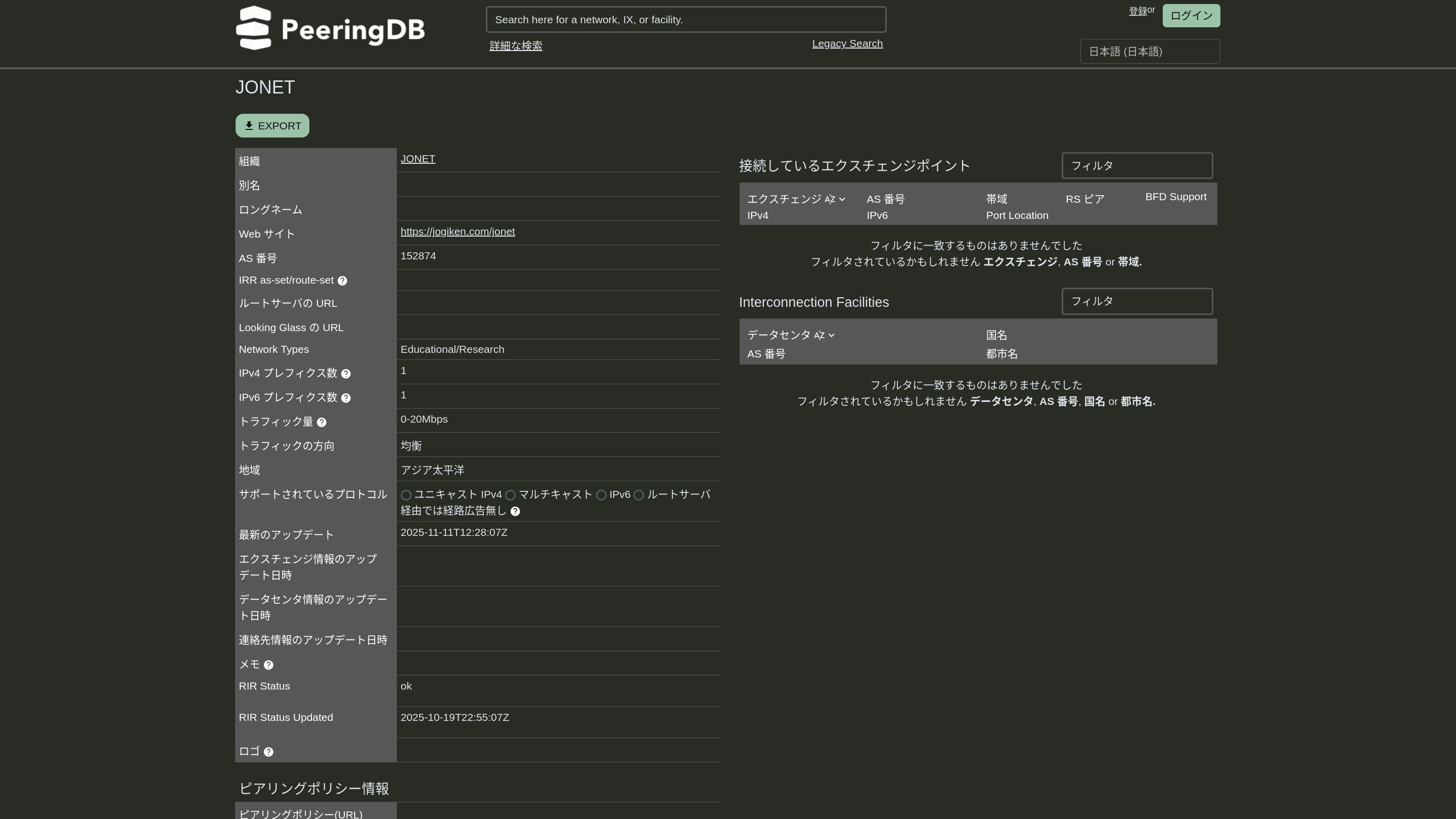Click the 国名 column header
The image size is (1456, 819).
coord(996,335)
